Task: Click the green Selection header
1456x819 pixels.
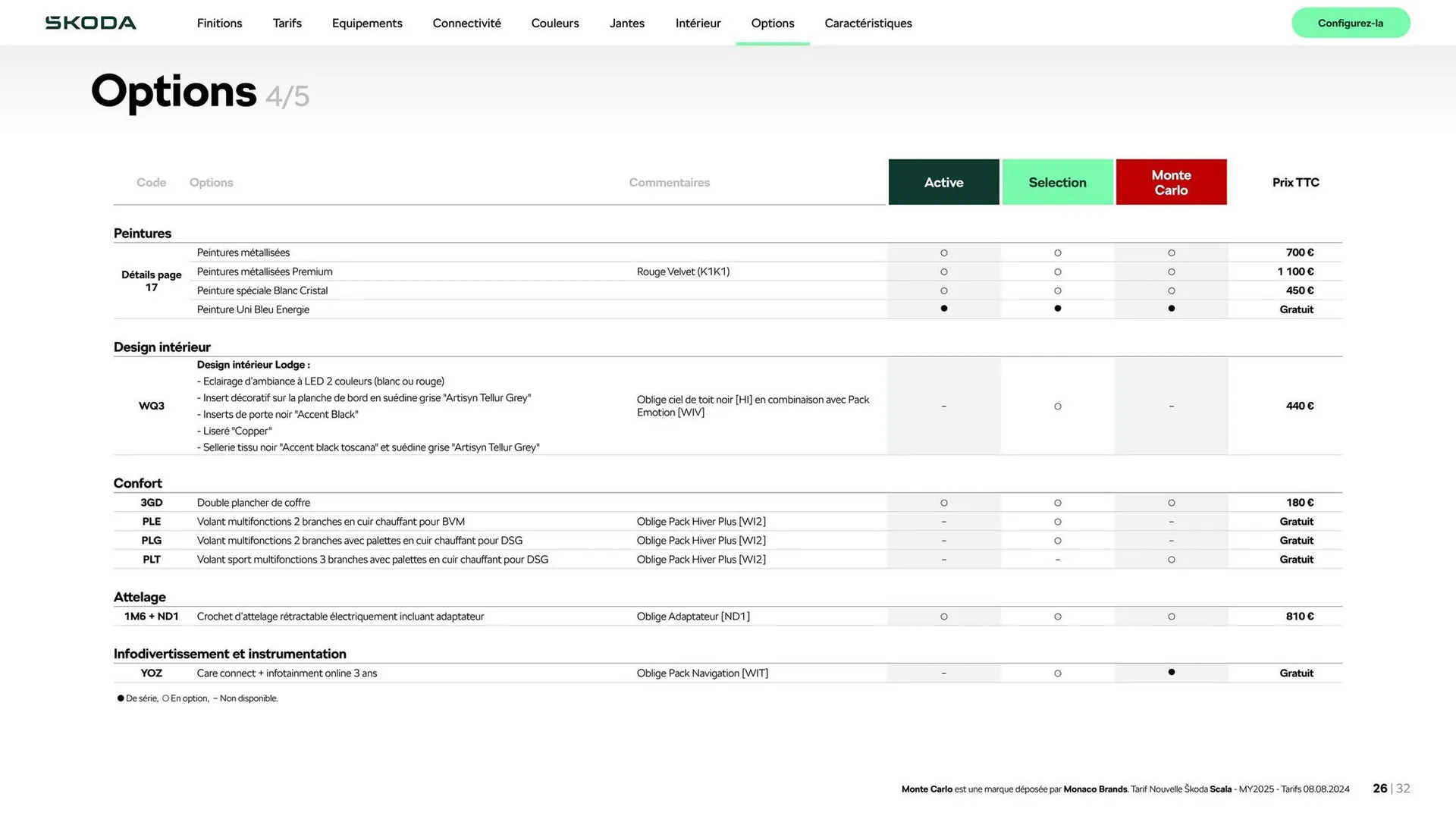Action: pyautogui.click(x=1057, y=182)
